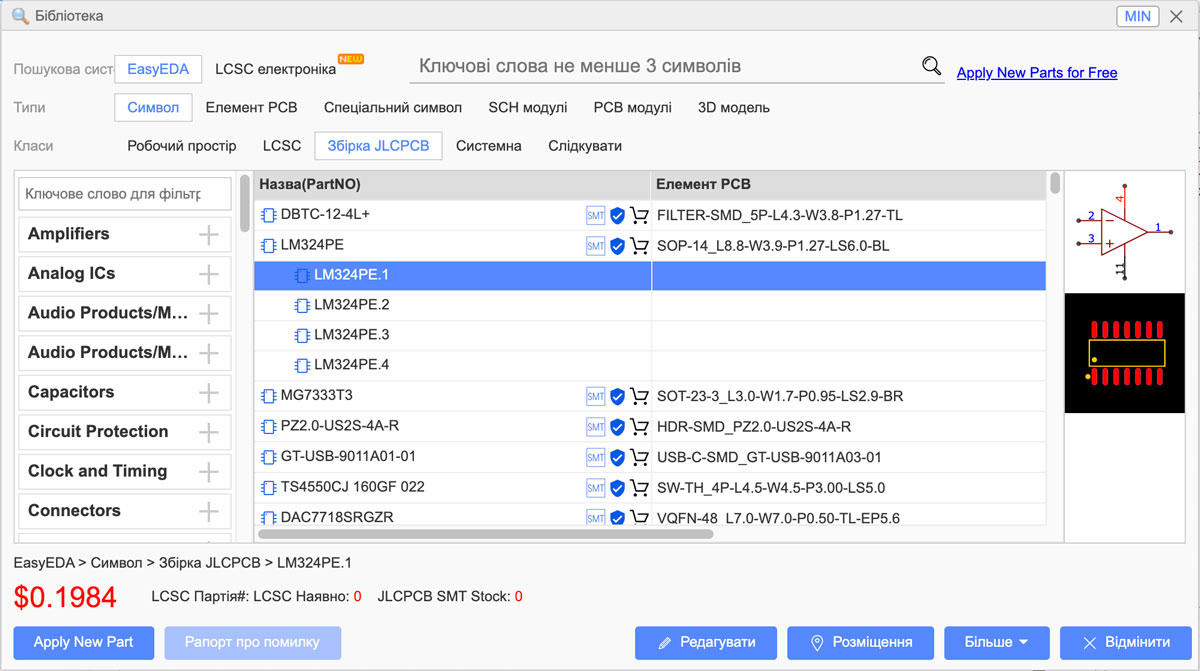Open the Більше dropdown button
Image resolution: width=1200 pixels, height=671 pixels.
point(999,642)
